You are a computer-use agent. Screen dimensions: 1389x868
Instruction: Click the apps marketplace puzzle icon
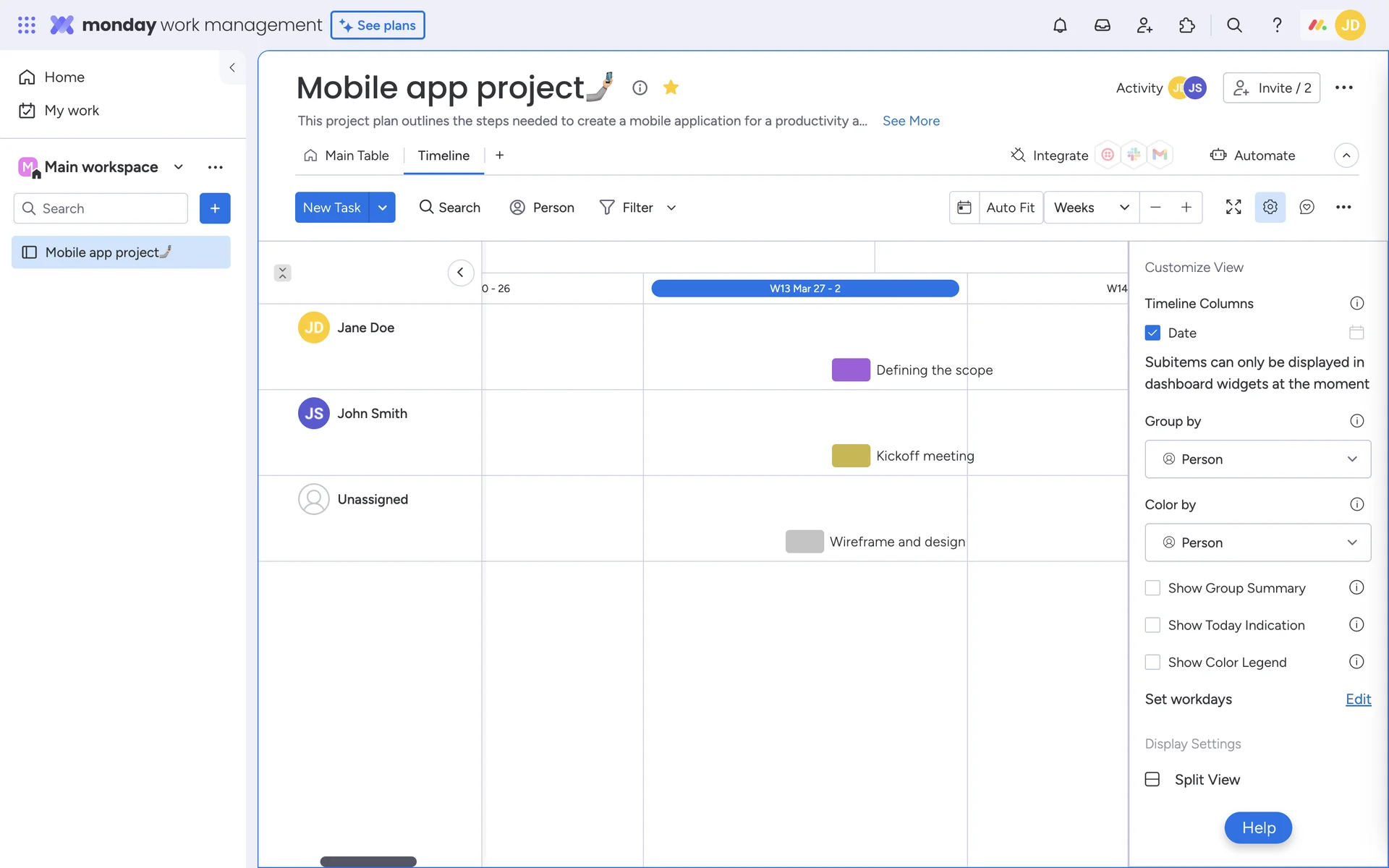(x=1186, y=25)
